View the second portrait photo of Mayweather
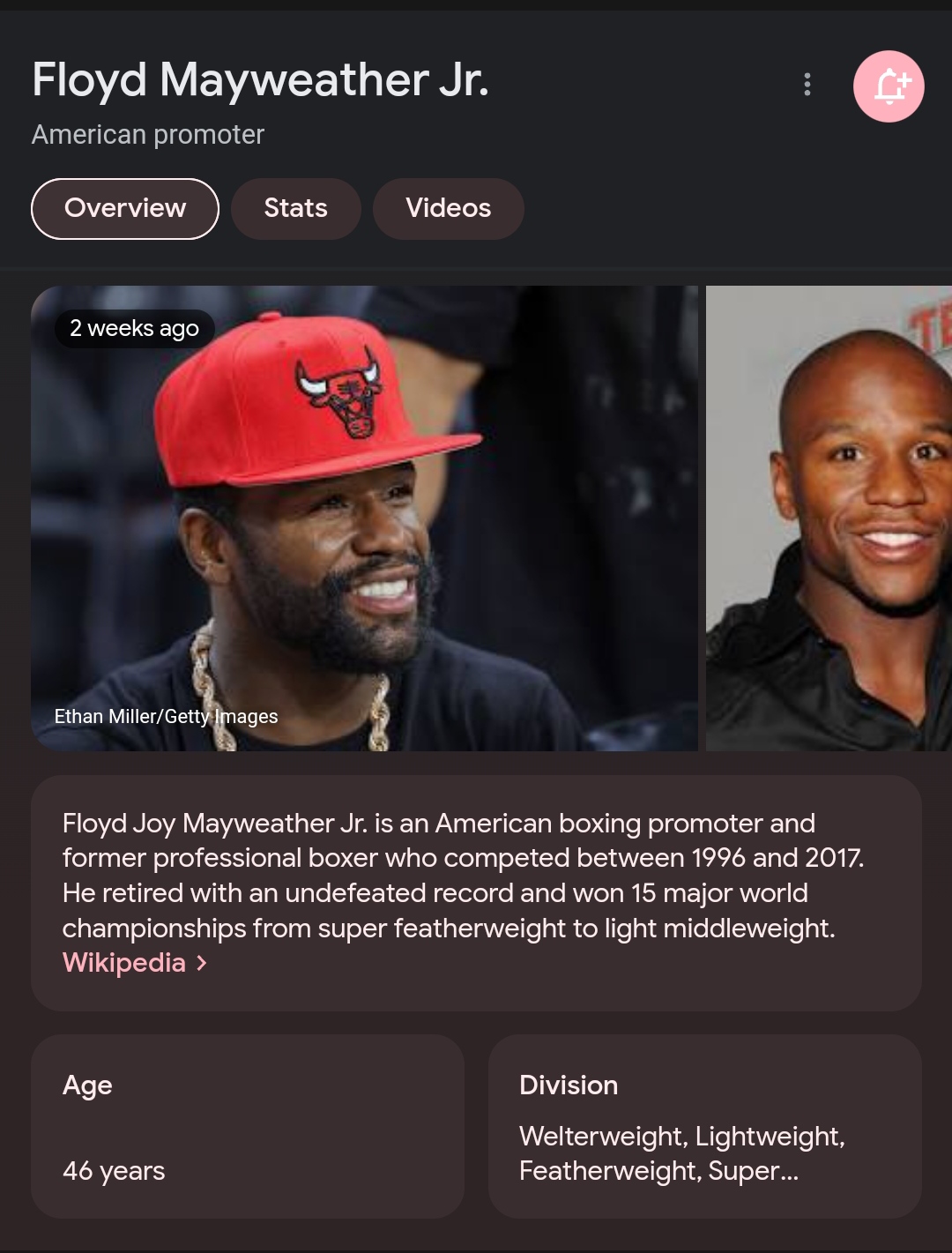This screenshot has width=952, height=1253. pos(829,518)
